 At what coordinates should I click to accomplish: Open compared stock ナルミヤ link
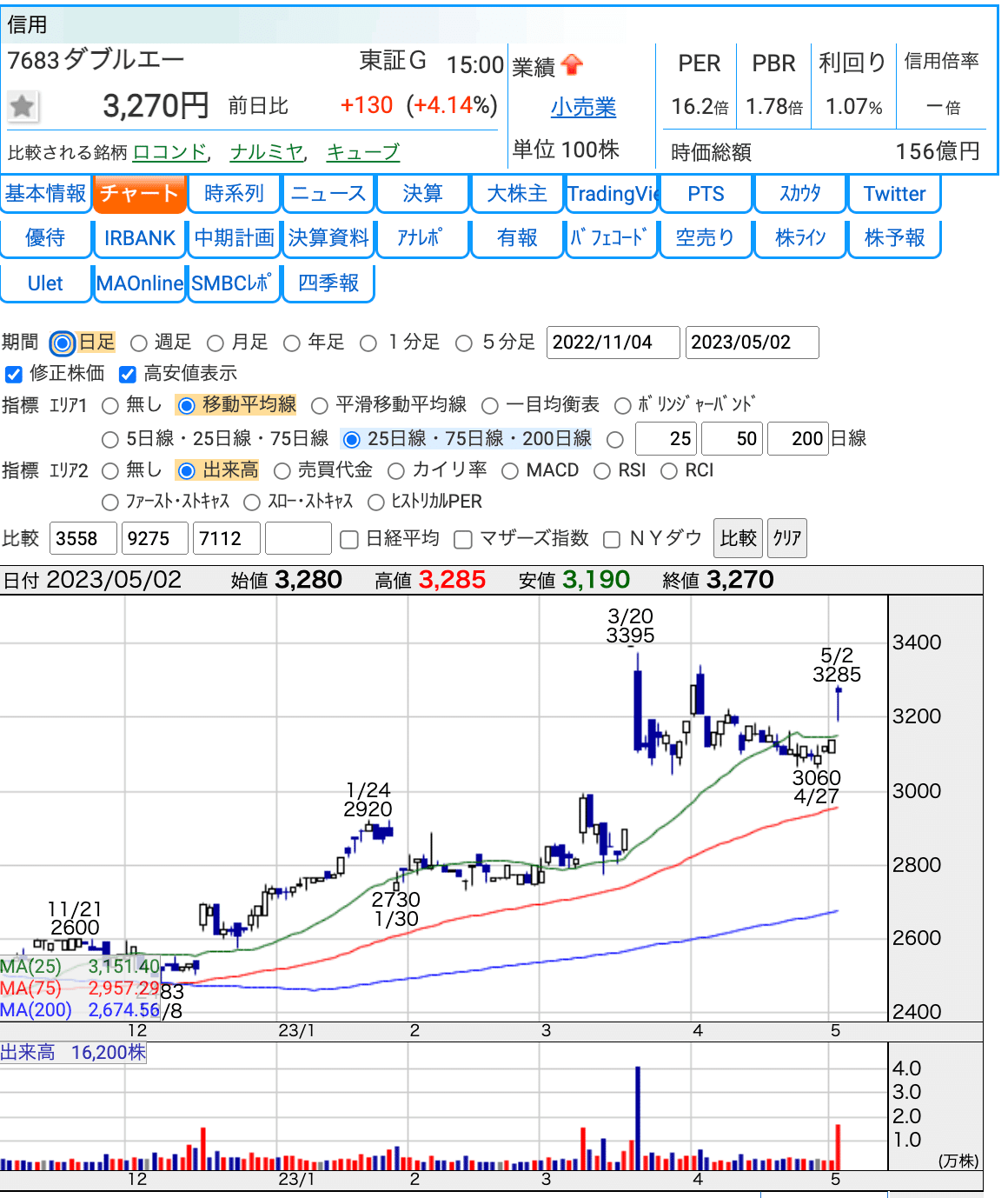tap(267, 152)
